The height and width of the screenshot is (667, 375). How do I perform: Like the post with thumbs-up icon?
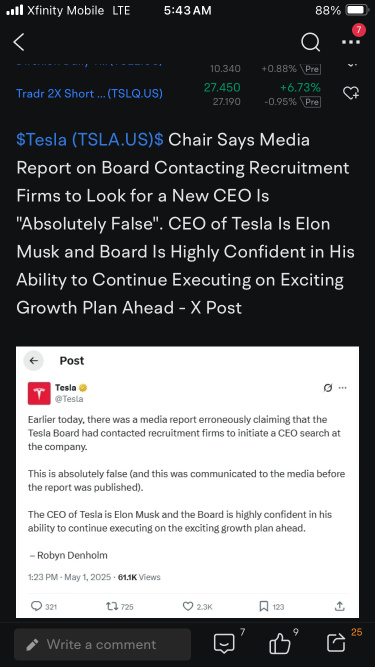[x=280, y=644]
